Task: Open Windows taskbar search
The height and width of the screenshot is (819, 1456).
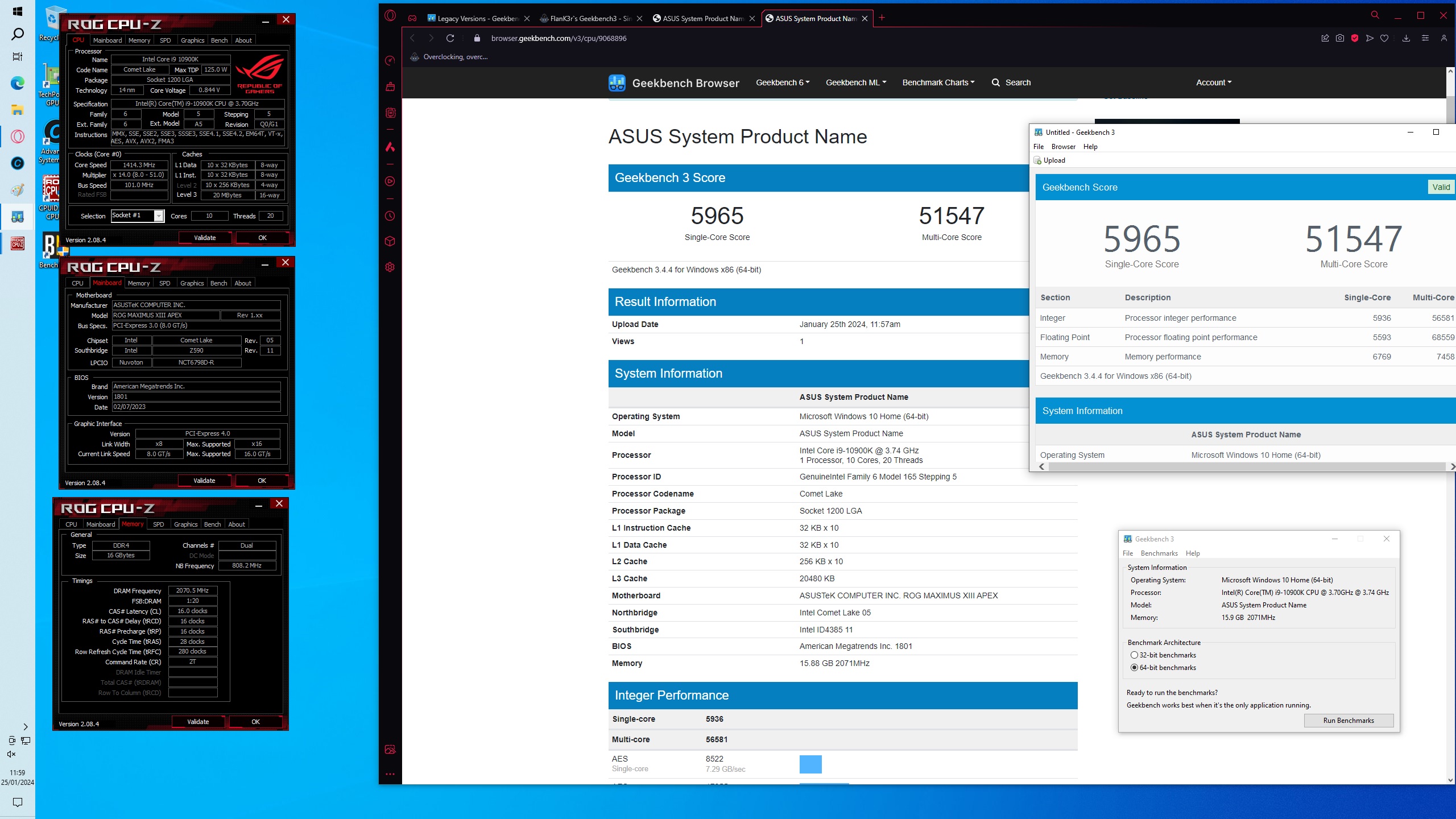Action: pyautogui.click(x=17, y=35)
